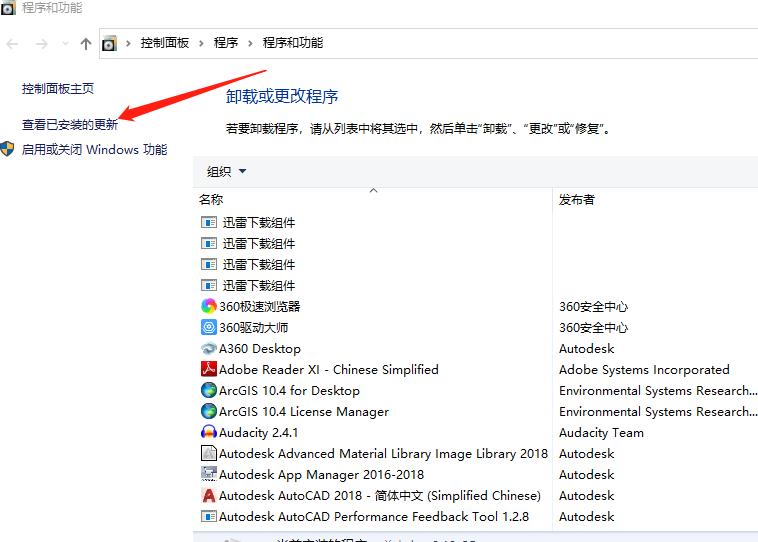Click the A360 Desktop icon
This screenshot has width=758, height=542.
pyautogui.click(x=208, y=348)
